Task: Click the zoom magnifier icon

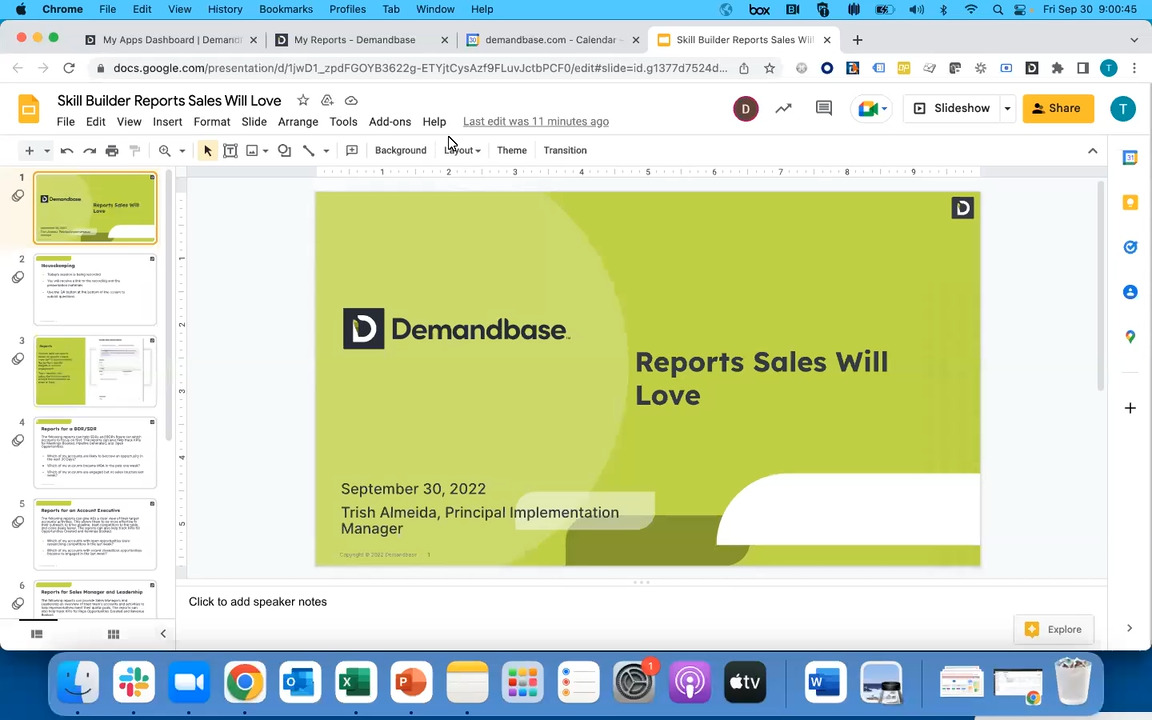Action: (x=165, y=151)
